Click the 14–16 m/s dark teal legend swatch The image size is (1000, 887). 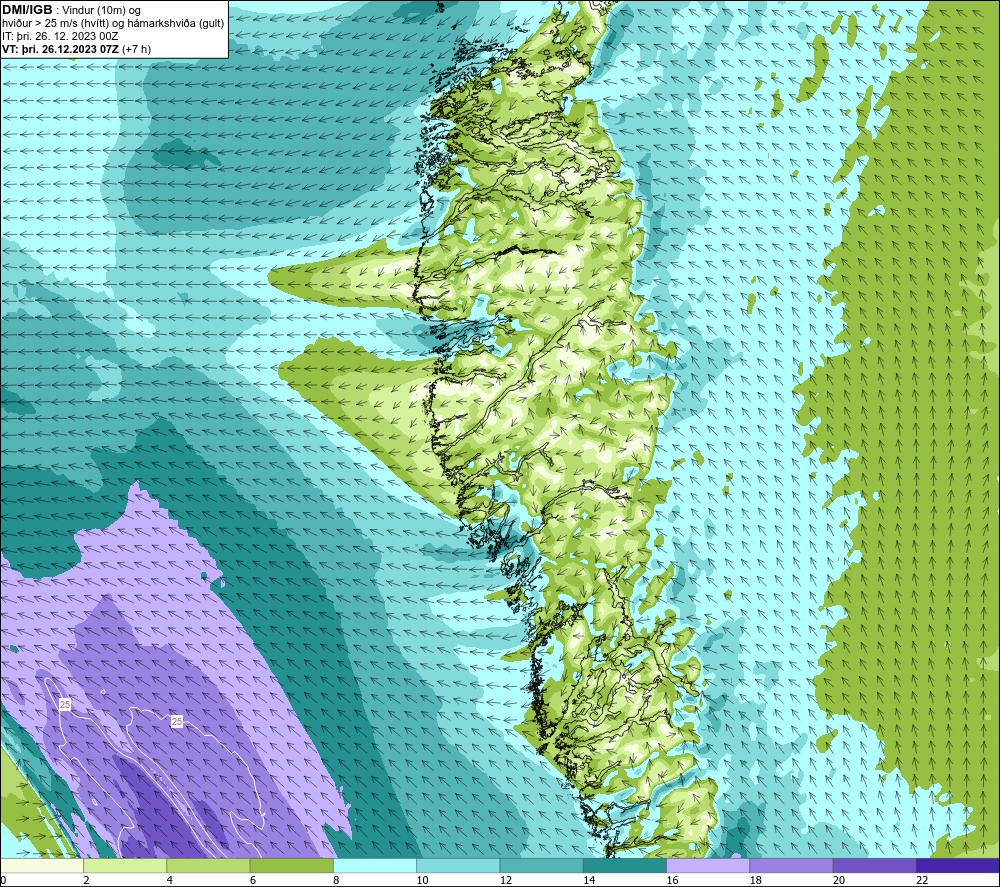coord(624,866)
